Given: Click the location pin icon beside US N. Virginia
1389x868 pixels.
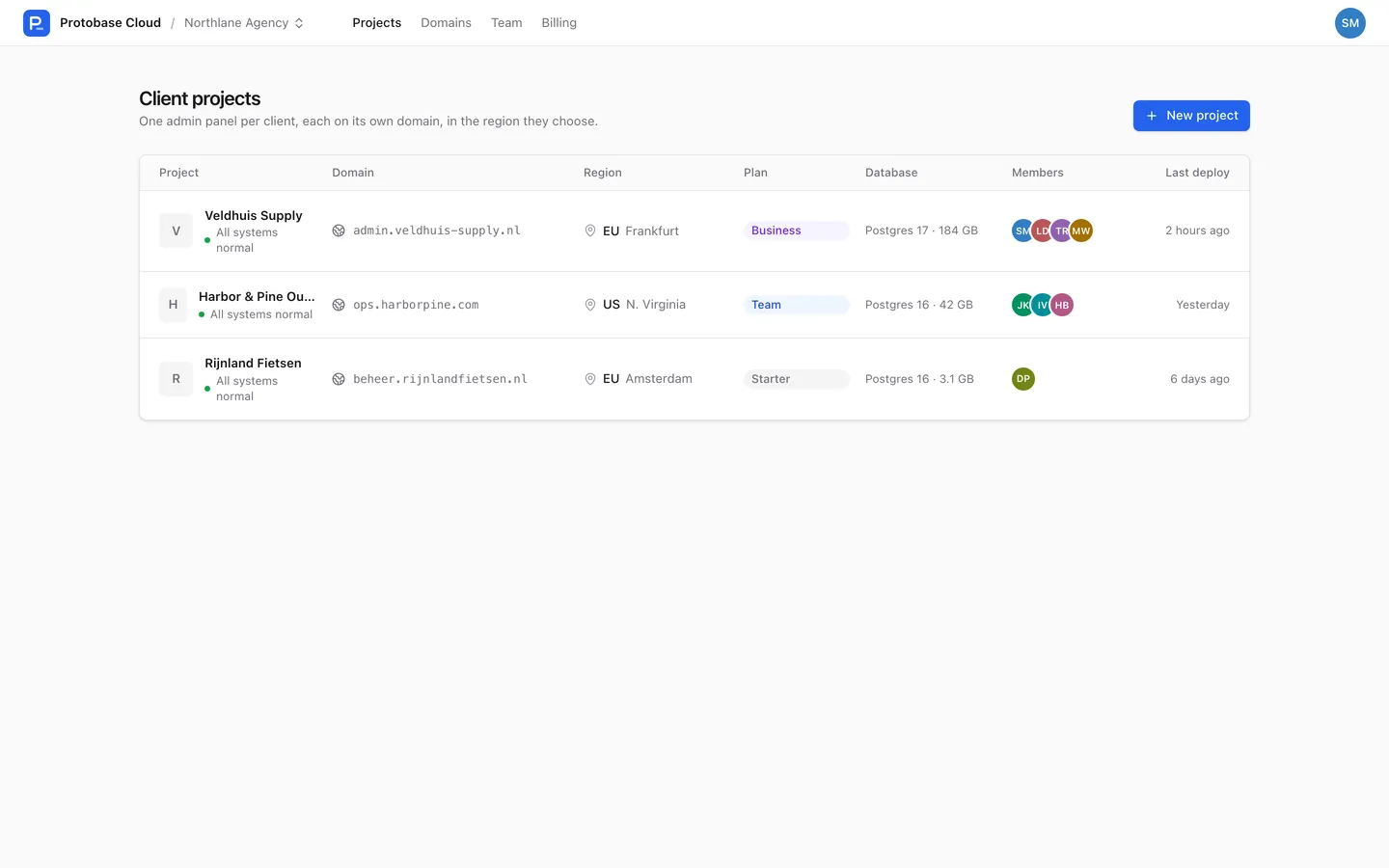Looking at the screenshot, I should click(590, 305).
